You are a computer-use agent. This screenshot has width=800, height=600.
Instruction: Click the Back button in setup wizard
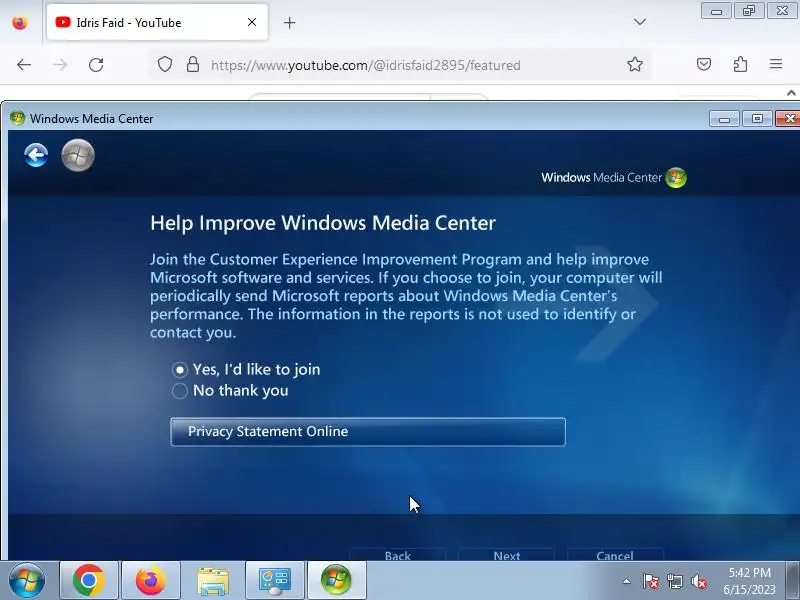397,555
